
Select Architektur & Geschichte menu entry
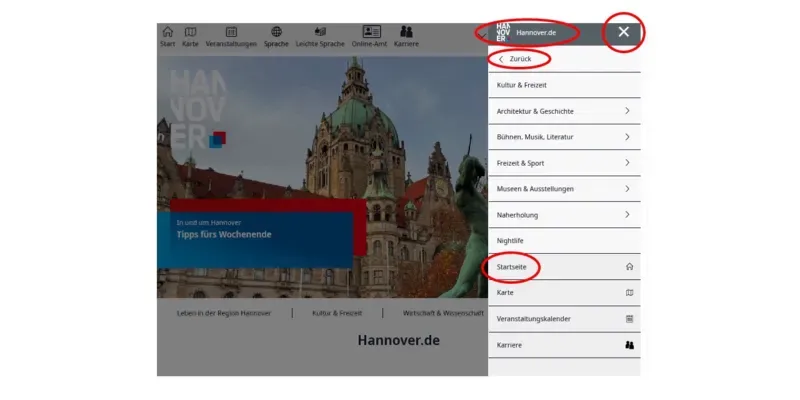coord(564,111)
